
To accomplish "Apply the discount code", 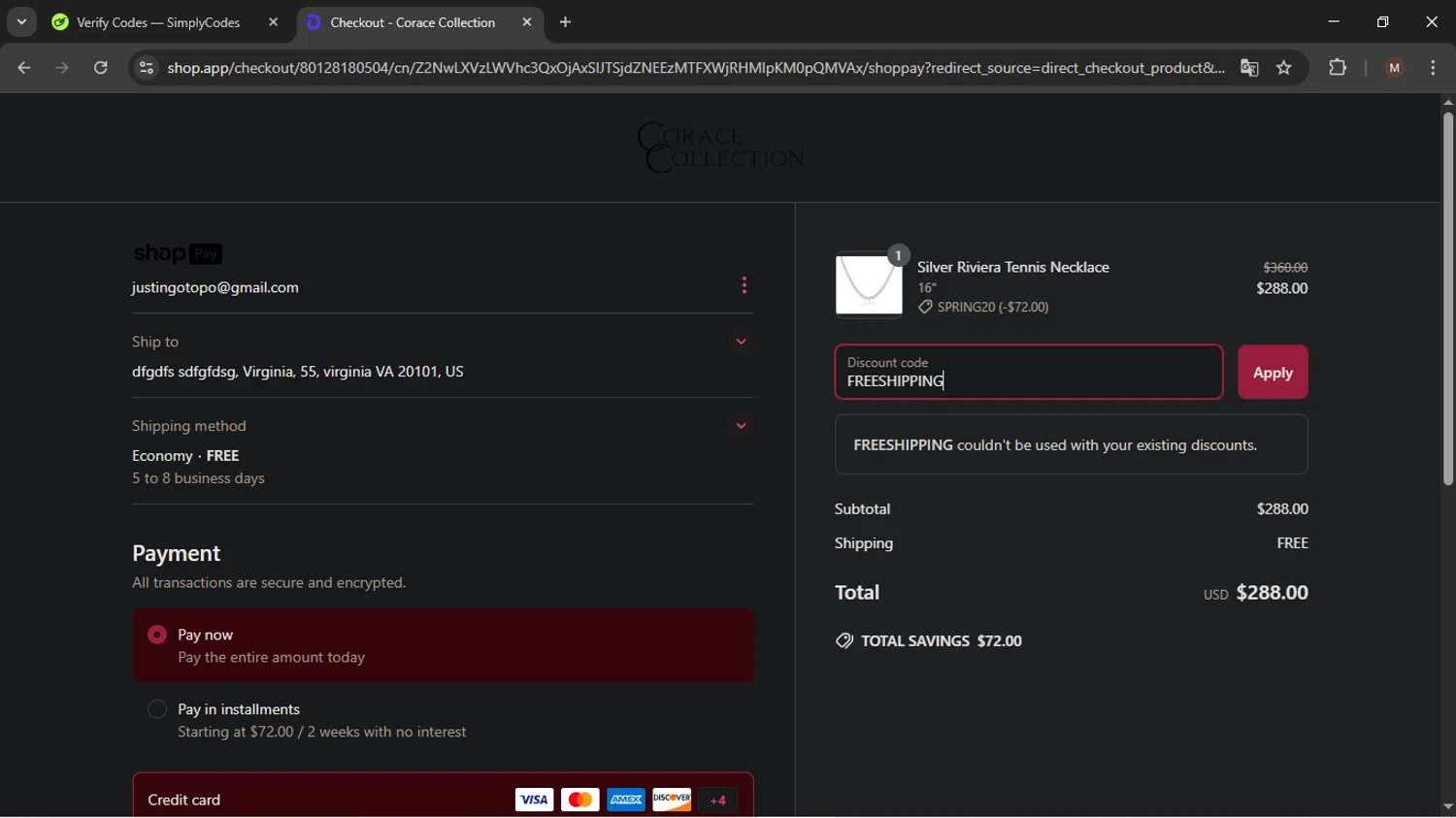I will [1273, 372].
